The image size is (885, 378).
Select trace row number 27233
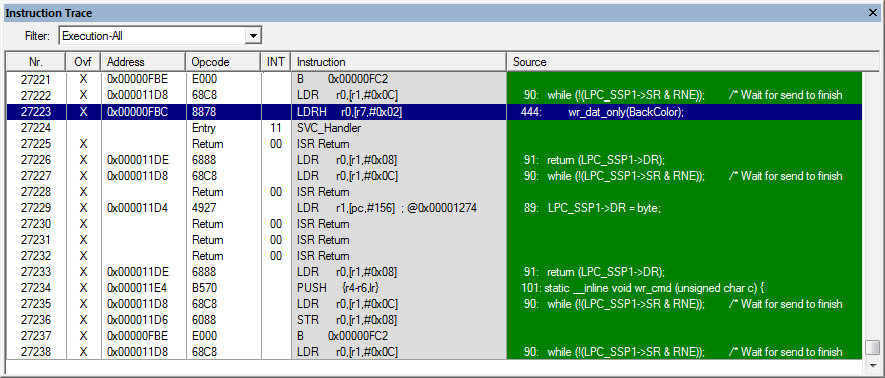pos(434,272)
